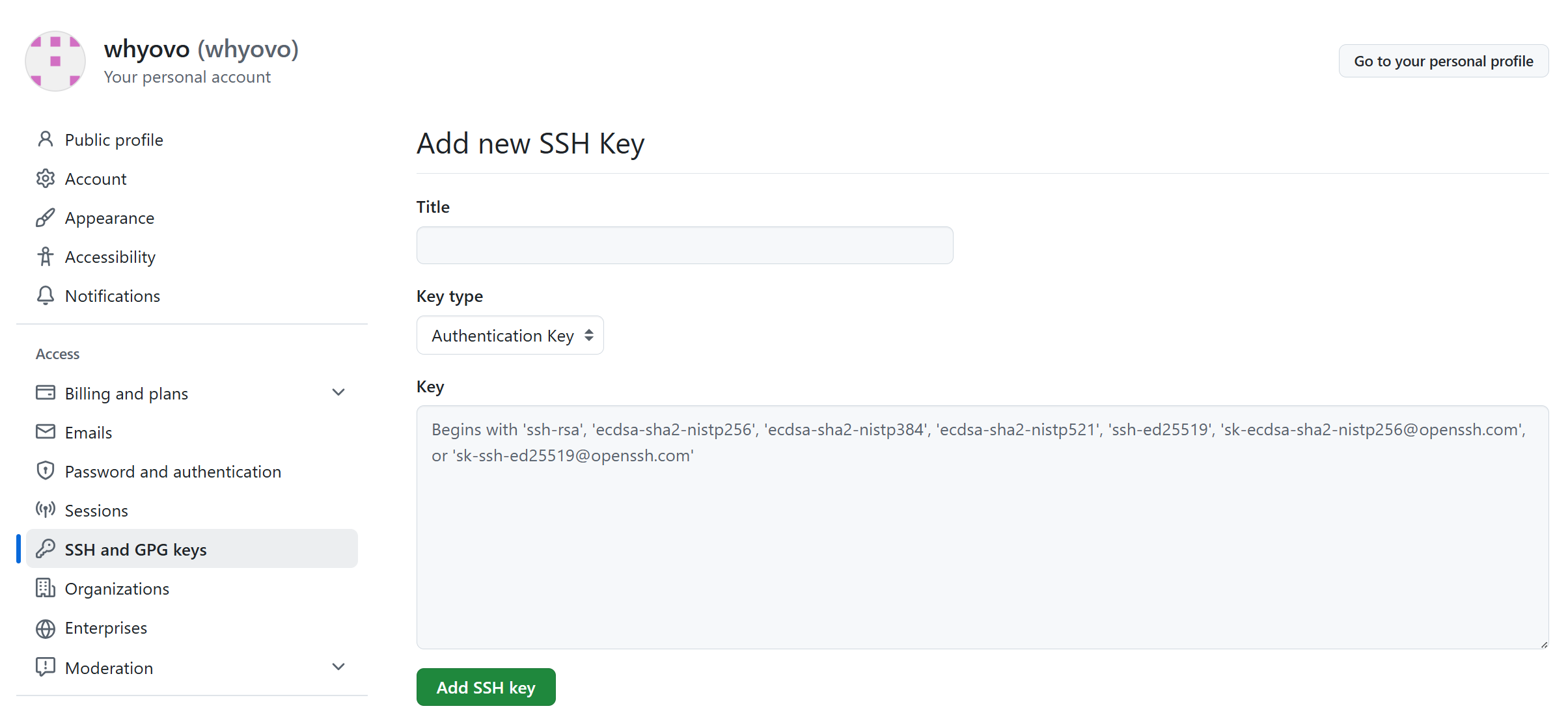Viewport: 1568px width, 715px height.
Task: Focus the Title input field
Action: pos(685,245)
